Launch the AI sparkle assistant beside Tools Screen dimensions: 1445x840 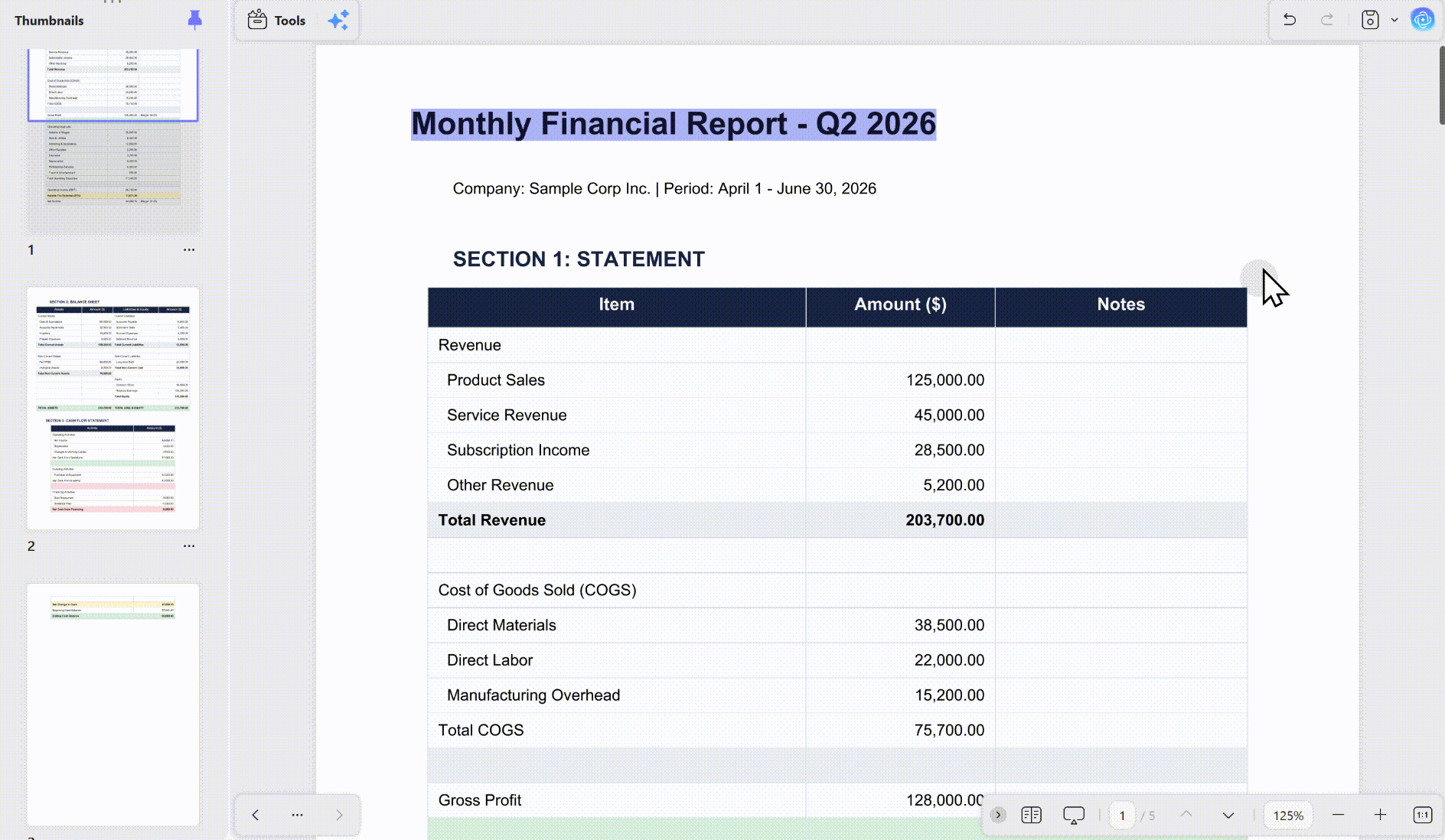[x=338, y=21]
